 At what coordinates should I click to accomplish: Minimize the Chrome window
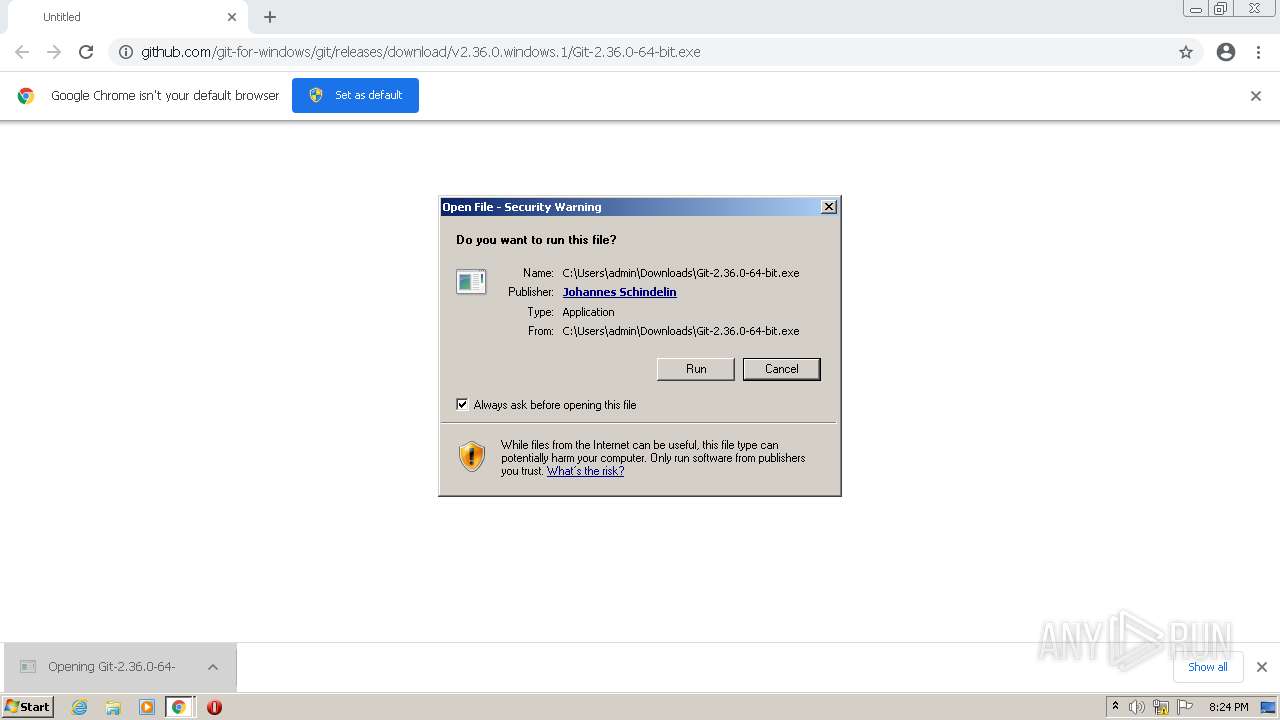pos(1195,9)
